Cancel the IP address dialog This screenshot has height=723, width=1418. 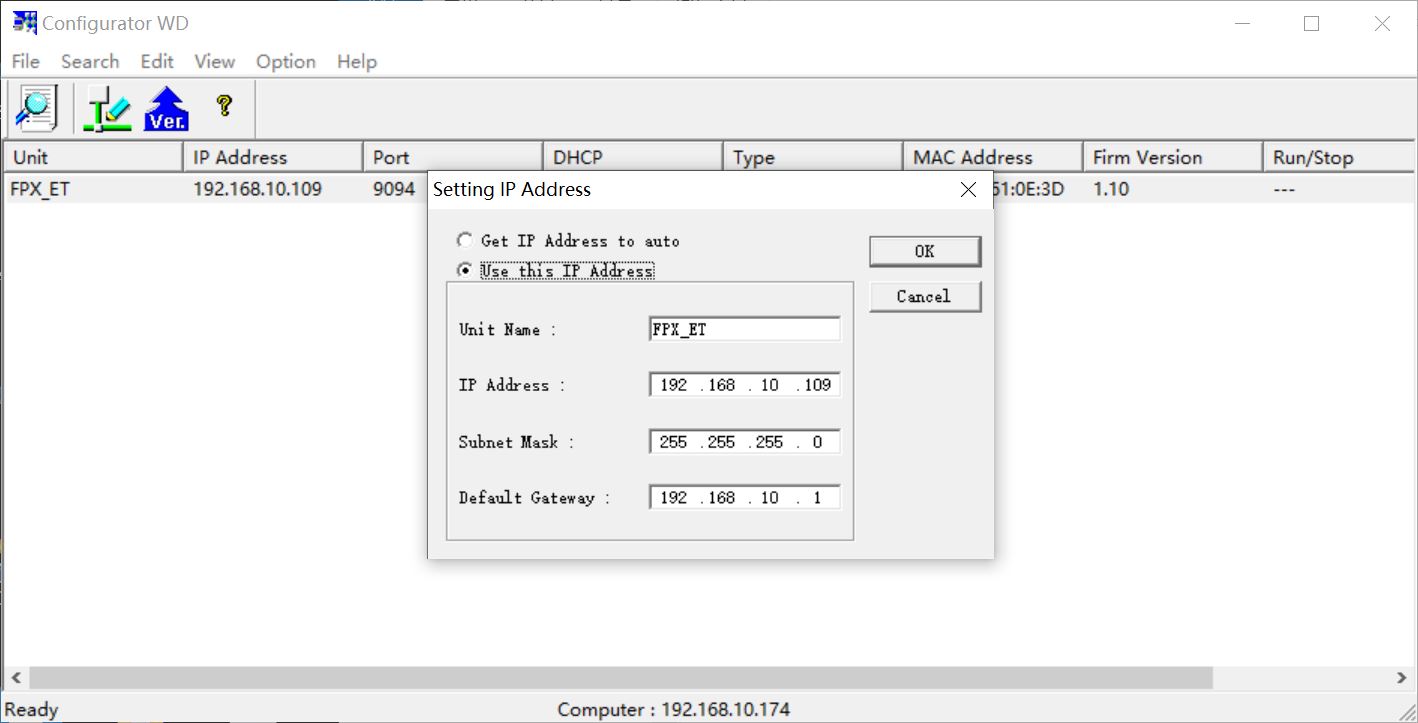point(924,296)
